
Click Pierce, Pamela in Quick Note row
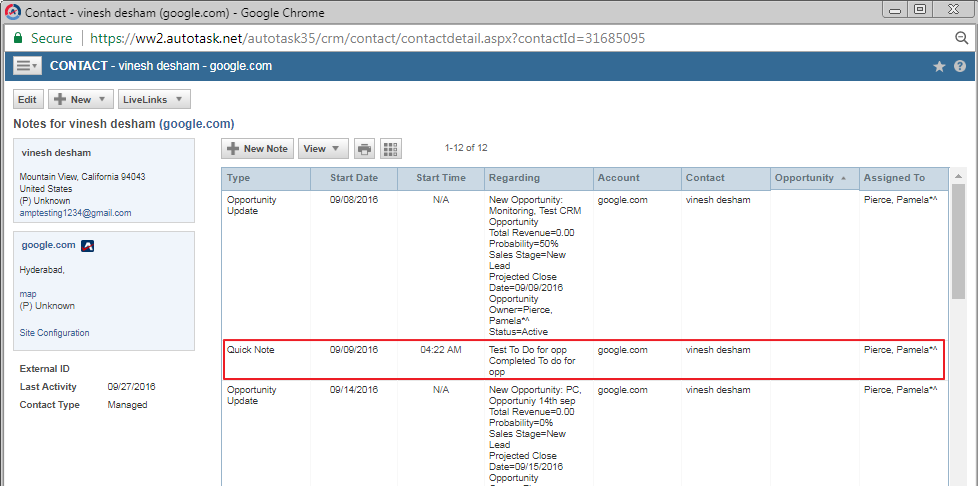pyautogui.click(x=901, y=350)
